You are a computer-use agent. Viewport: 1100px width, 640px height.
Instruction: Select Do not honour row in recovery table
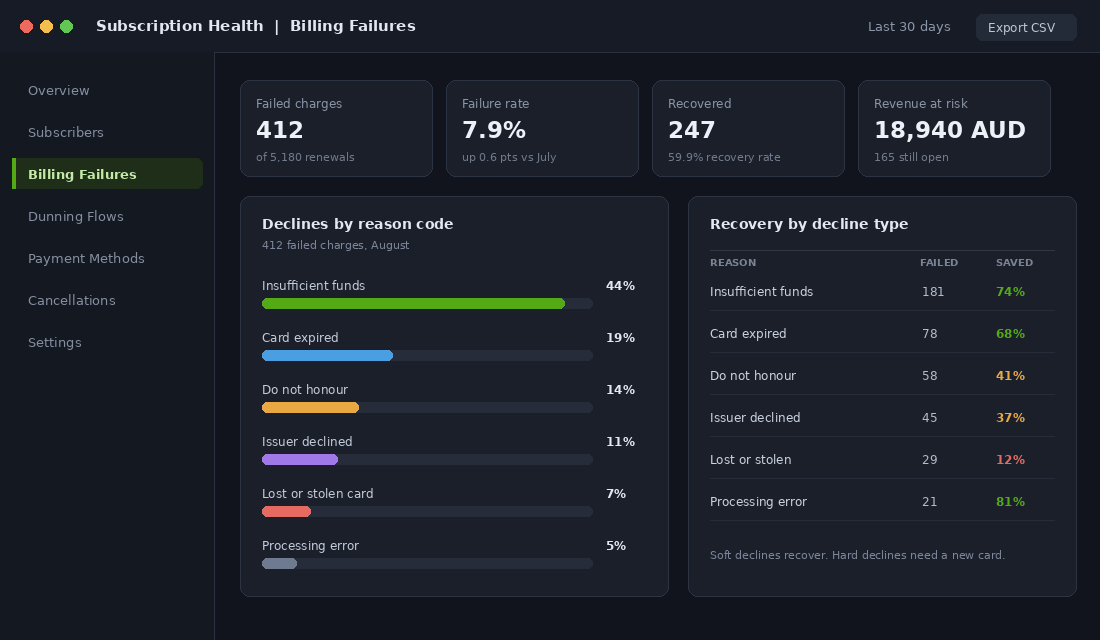point(882,375)
